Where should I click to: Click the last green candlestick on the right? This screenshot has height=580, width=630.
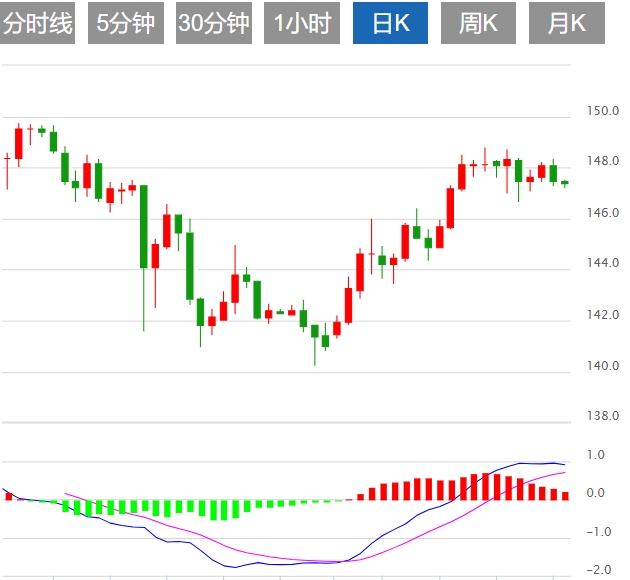click(x=565, y=183)
